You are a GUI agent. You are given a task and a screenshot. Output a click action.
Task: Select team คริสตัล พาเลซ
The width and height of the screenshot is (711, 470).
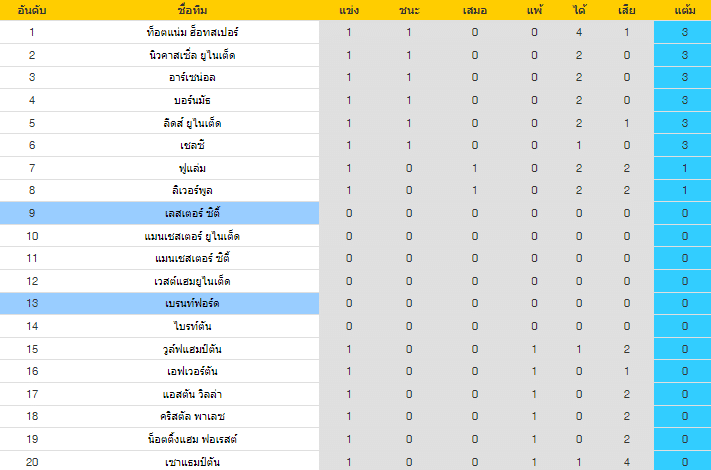pyautogui.click(x=192, y=416)
